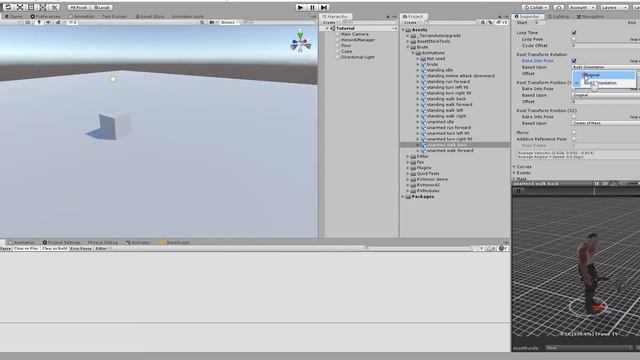
Task: Start Play mode
Action: coord(300,7)
